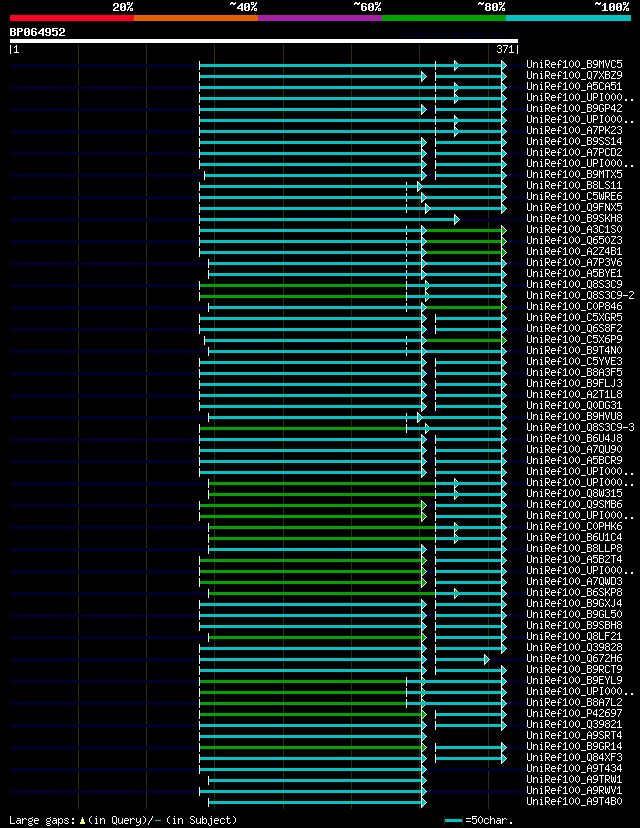Select hit label UniRef100_C0PHK6
The image size is (640, 828).
575,526
